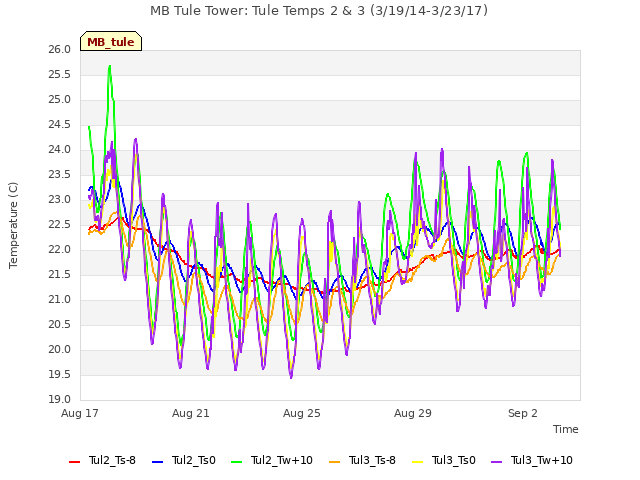Click the blue Tul2_Ts0 legend swatch

pyautogui.click(x=158, y=462)
